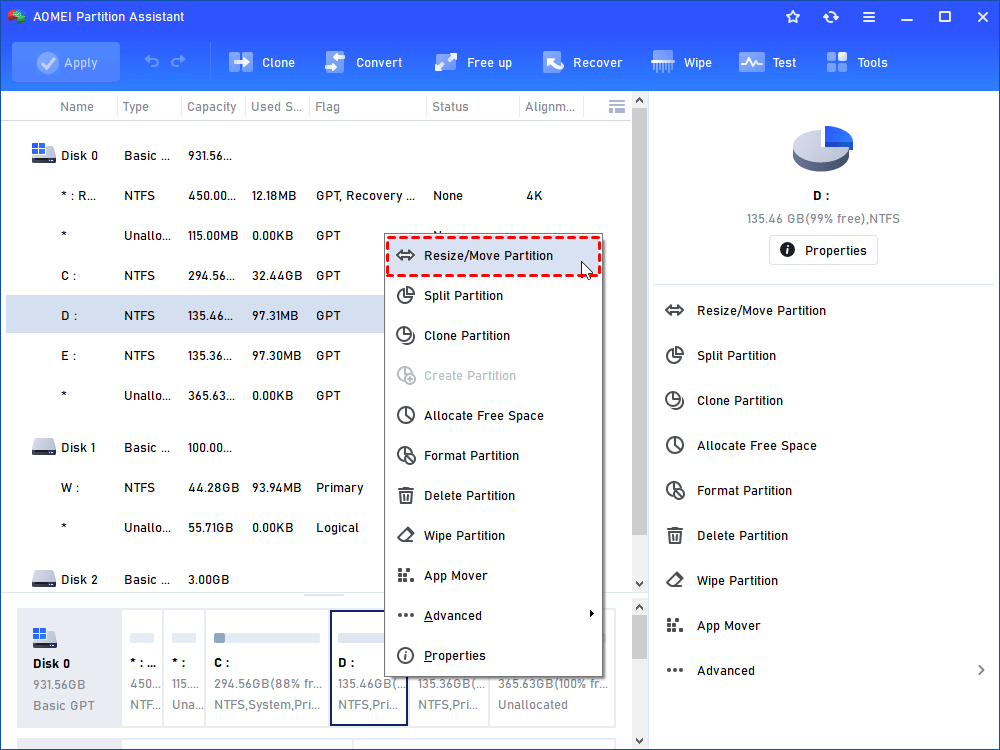The image size is (1000, 750).
Task: Choose Format Partition in context menu
Action: coord(493,456)
